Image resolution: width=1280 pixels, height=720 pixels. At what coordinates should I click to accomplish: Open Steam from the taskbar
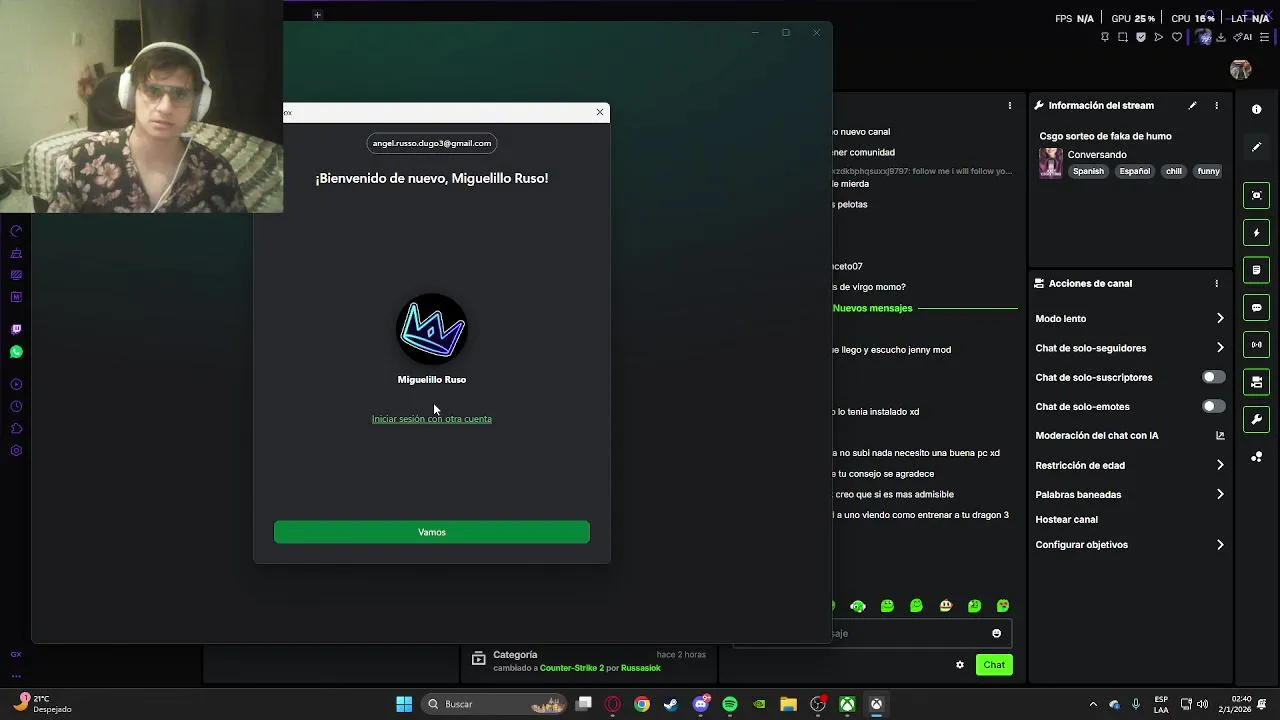671,704
